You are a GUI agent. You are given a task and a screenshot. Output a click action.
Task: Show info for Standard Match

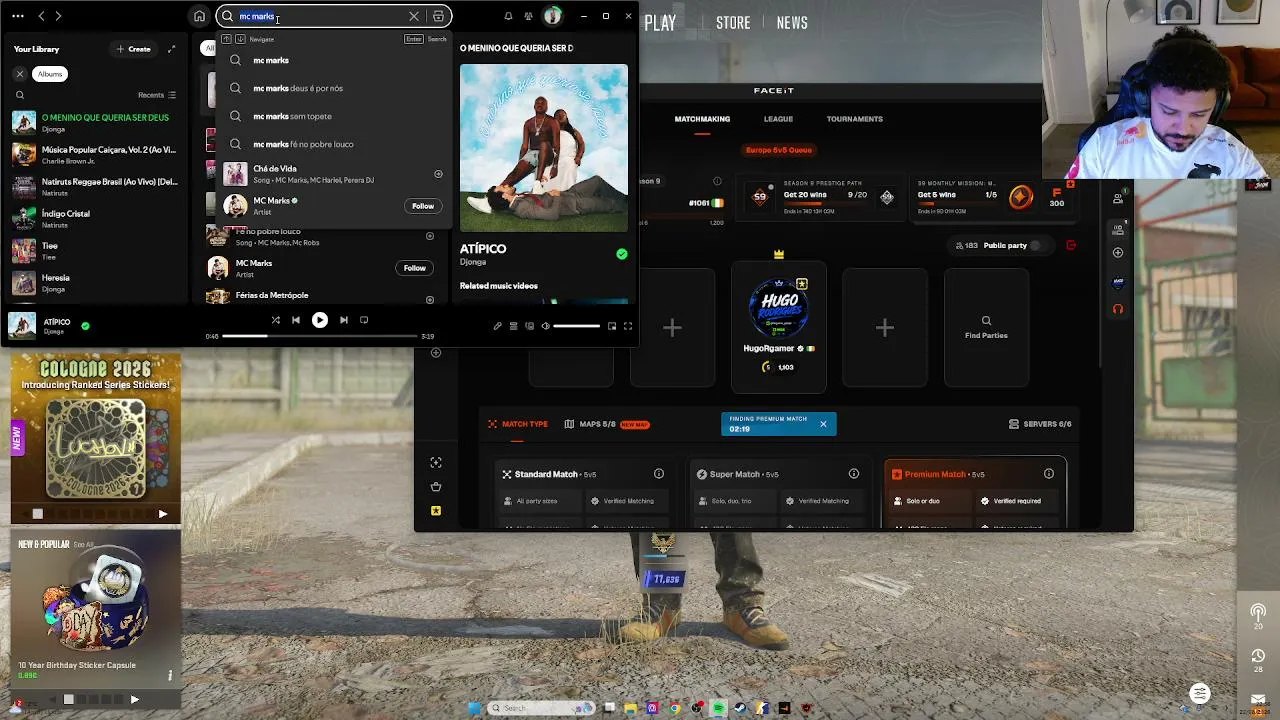(659, 474)
